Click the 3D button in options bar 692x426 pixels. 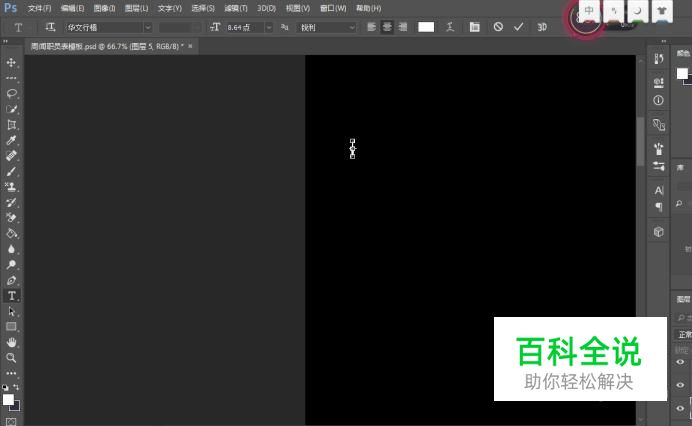click(x=542, y=27)
